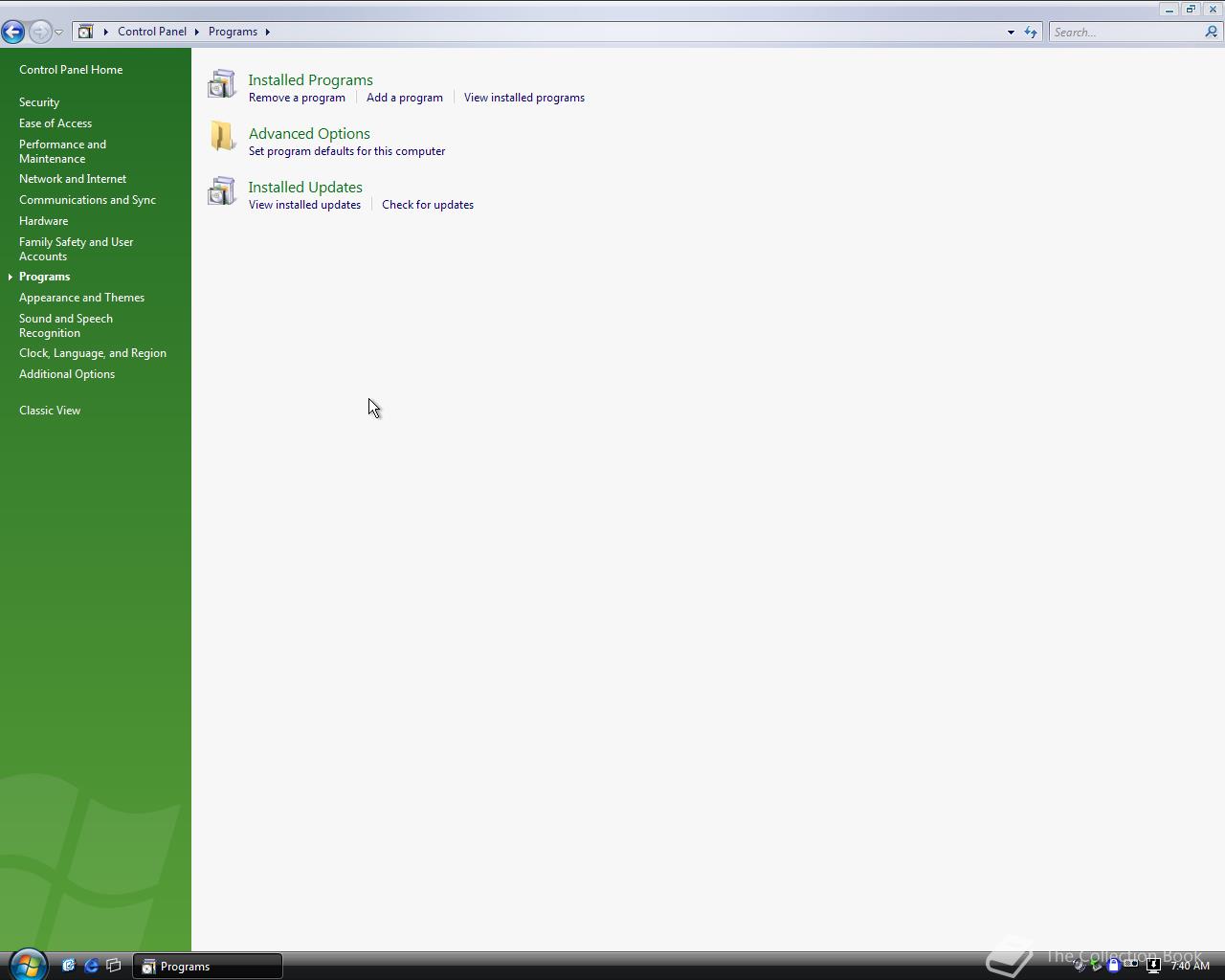1225x980 pixels.
Task: Click the Control Panel icon in address bar
Action: [x=85, y=32]
